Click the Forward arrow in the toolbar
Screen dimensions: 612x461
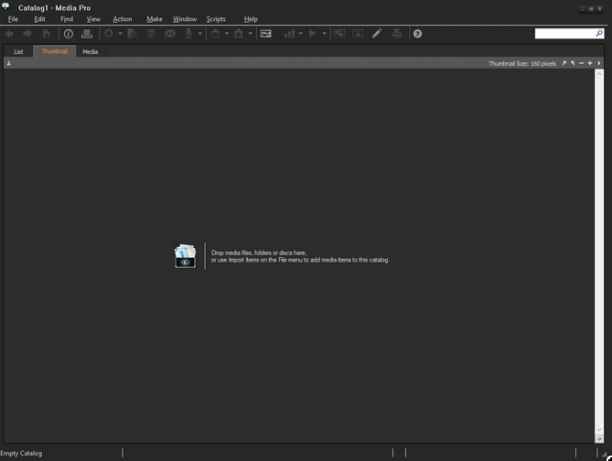click(x=27, y=34)
